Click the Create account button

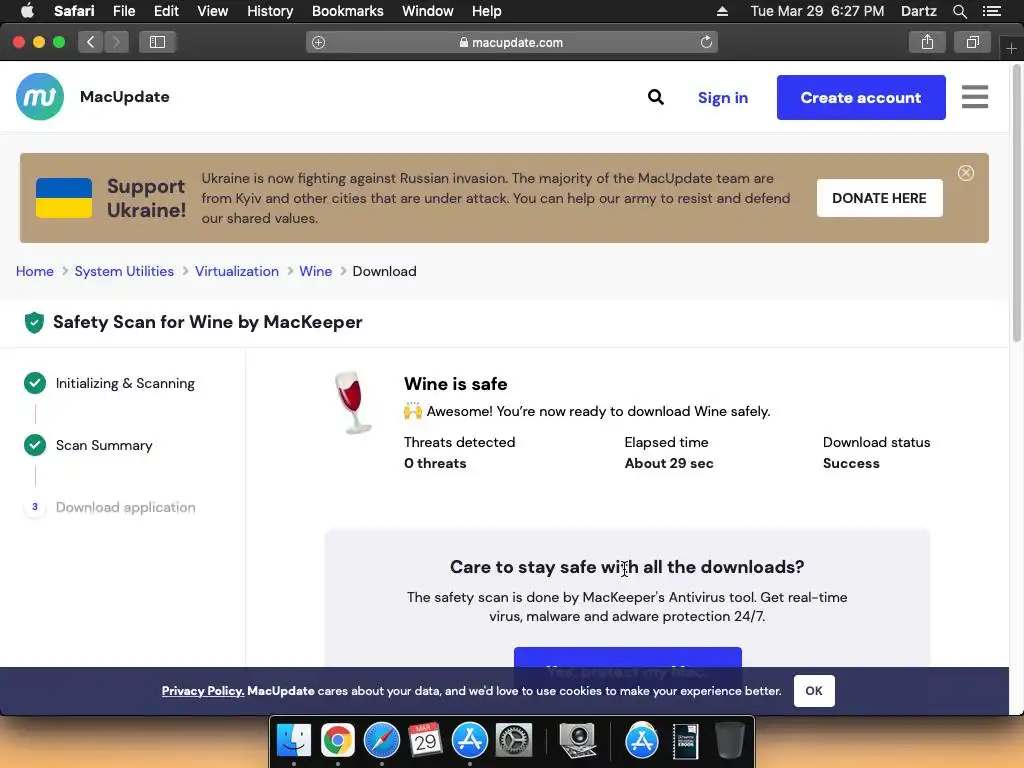[x=861, y=97]
